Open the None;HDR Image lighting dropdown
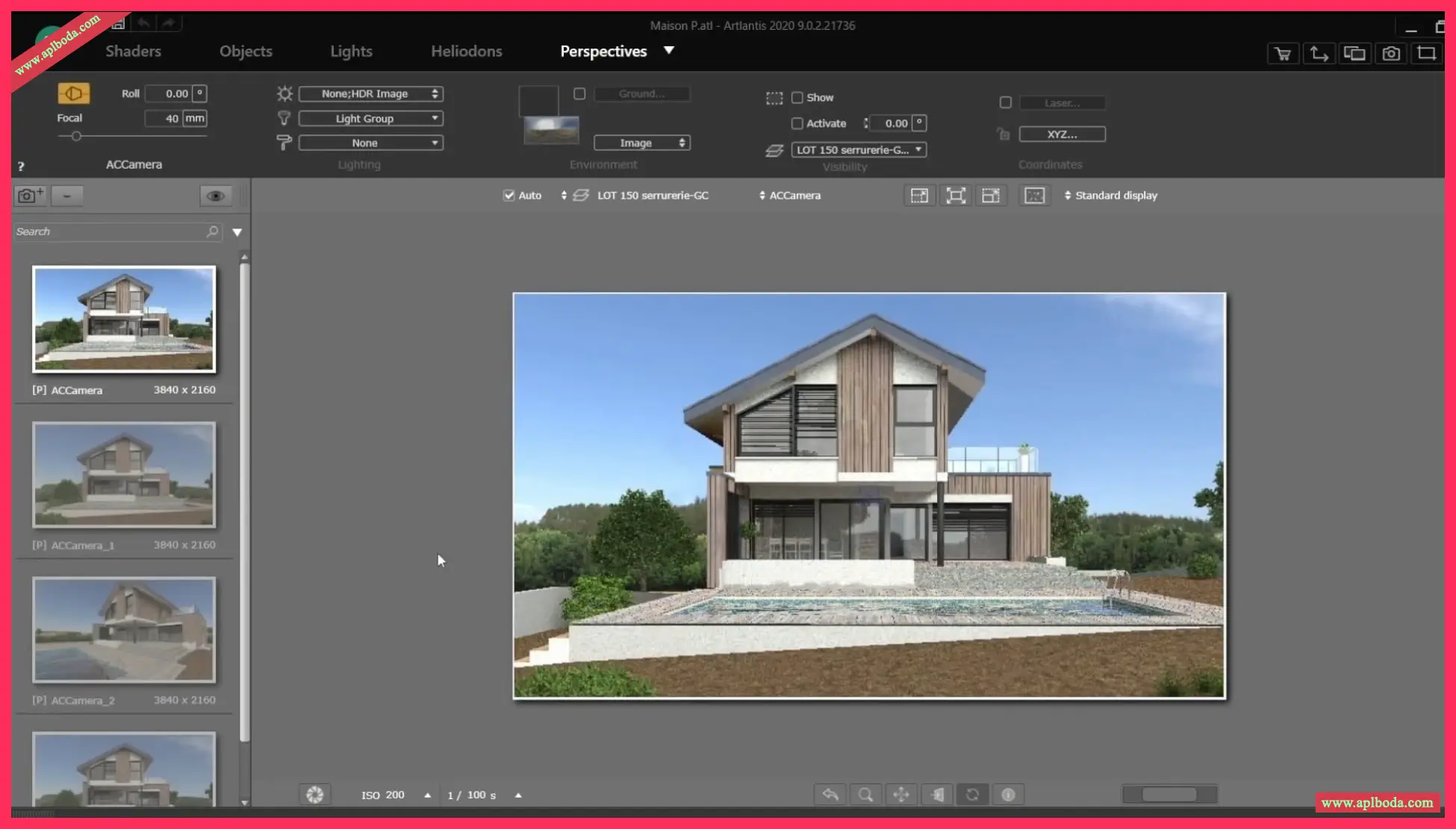Viewport: 1456px width, 829px height. tap(371, 94)
